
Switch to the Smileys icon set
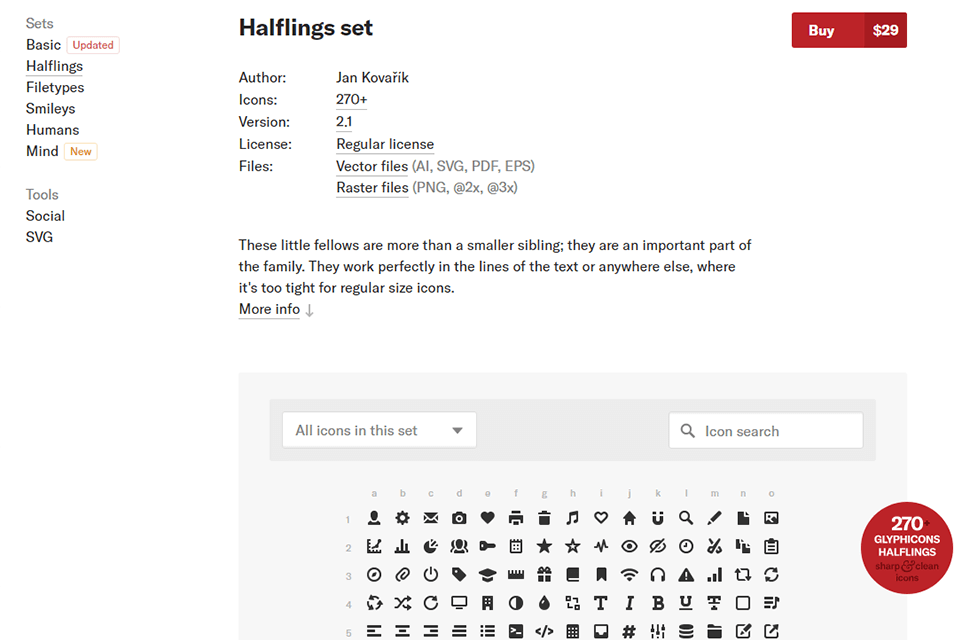[50, 108]
